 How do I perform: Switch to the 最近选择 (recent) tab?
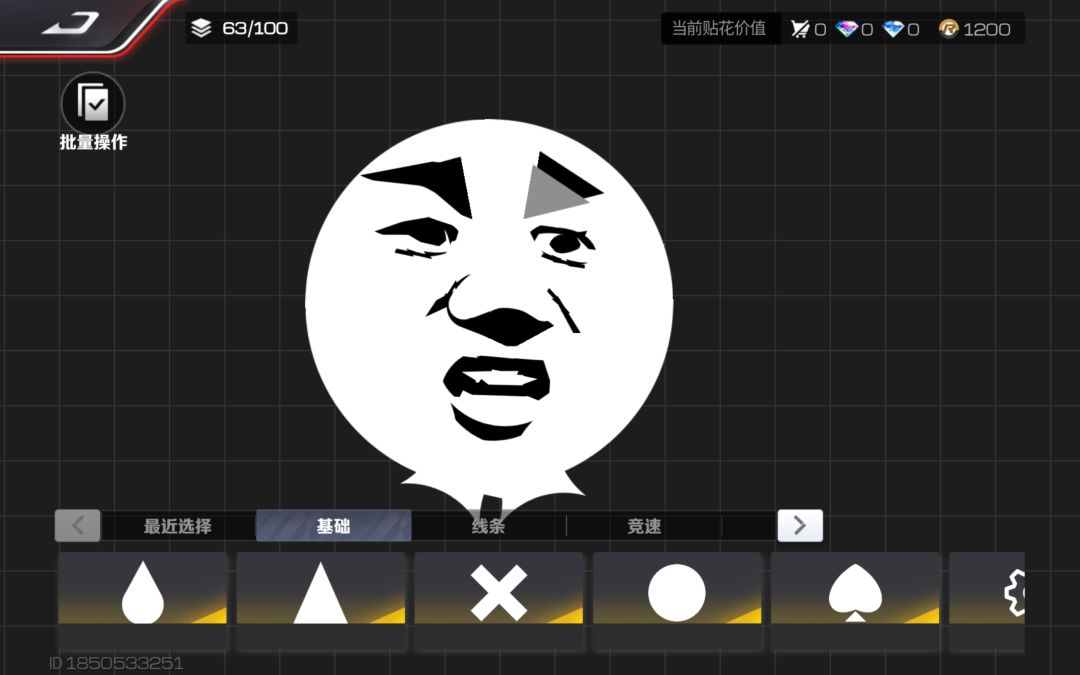click(178, 526)
